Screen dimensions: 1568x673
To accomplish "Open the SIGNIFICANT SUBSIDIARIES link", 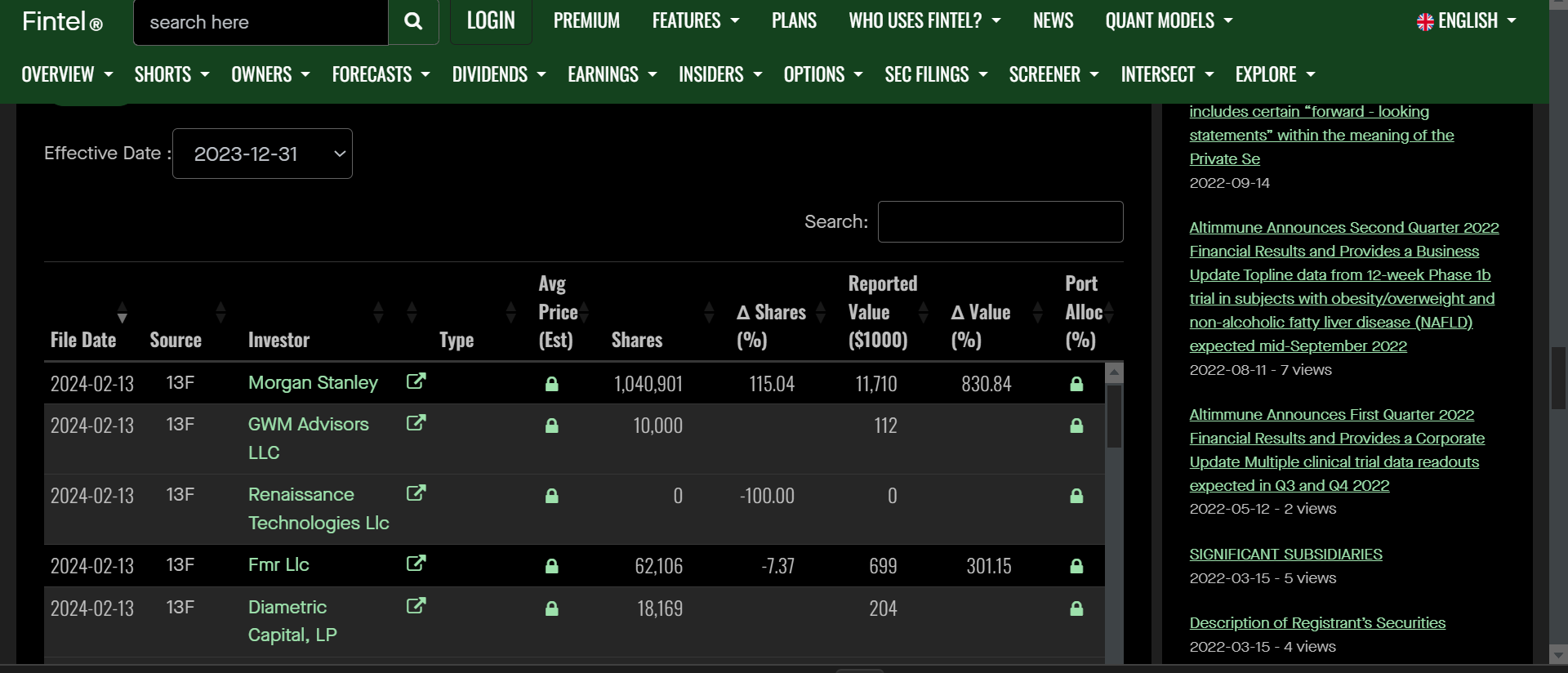I will coord(1285,555).
